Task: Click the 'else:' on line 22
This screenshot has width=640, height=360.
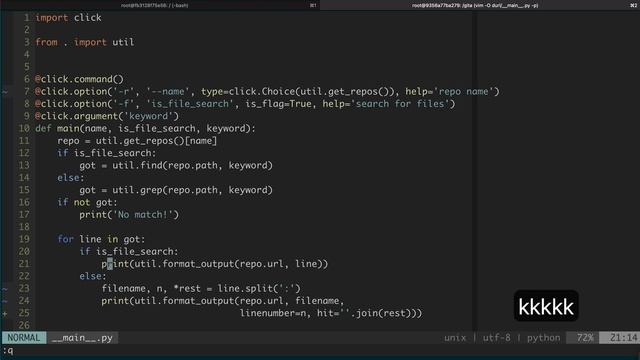Action: coord(93,276)
